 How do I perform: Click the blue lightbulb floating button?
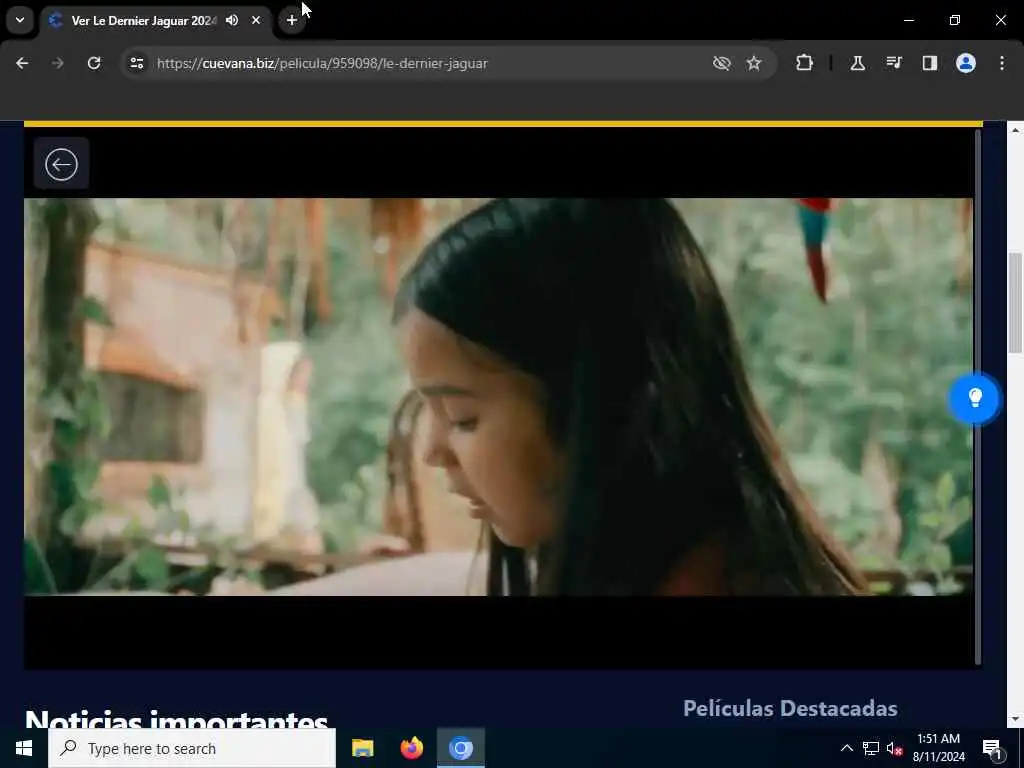974,398
